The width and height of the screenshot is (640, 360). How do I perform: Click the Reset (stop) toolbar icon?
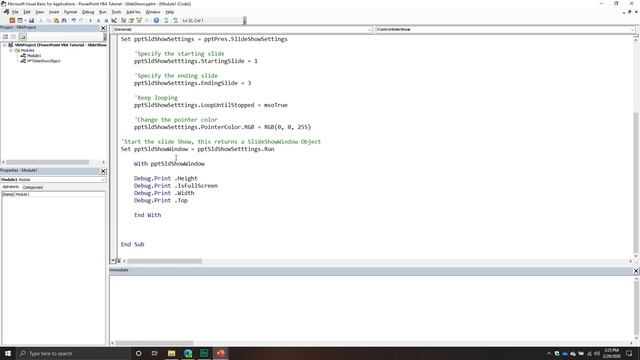coord(106,20)
